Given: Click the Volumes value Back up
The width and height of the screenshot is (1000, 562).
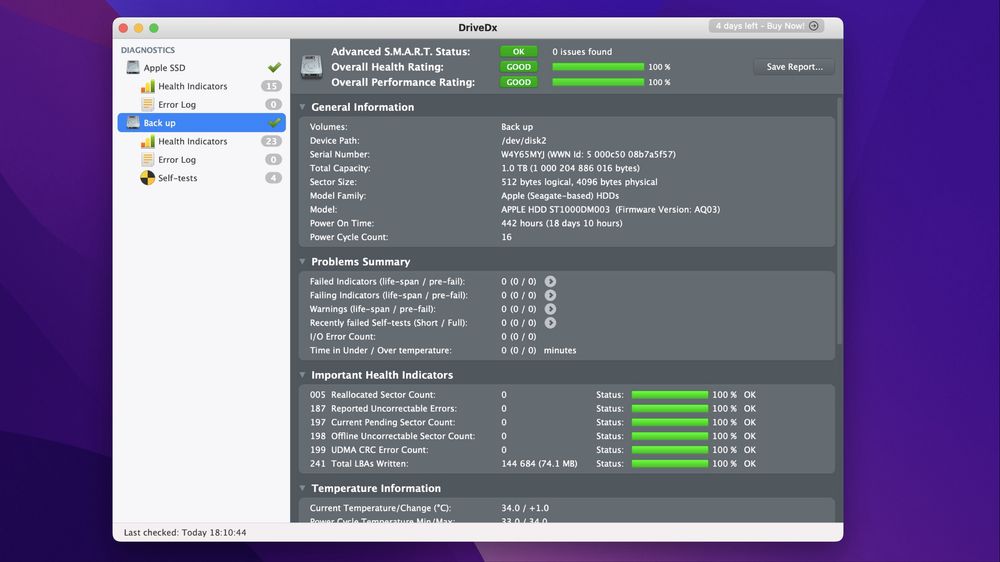Looking at the screenshot, I should [x=517, y=127].
